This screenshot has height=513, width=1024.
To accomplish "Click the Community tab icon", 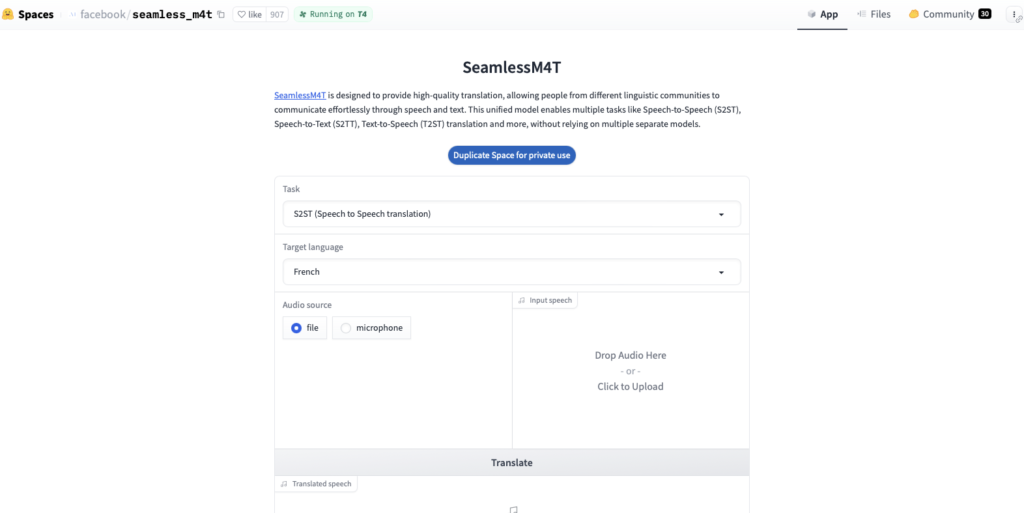I will (x=914, y=14).
